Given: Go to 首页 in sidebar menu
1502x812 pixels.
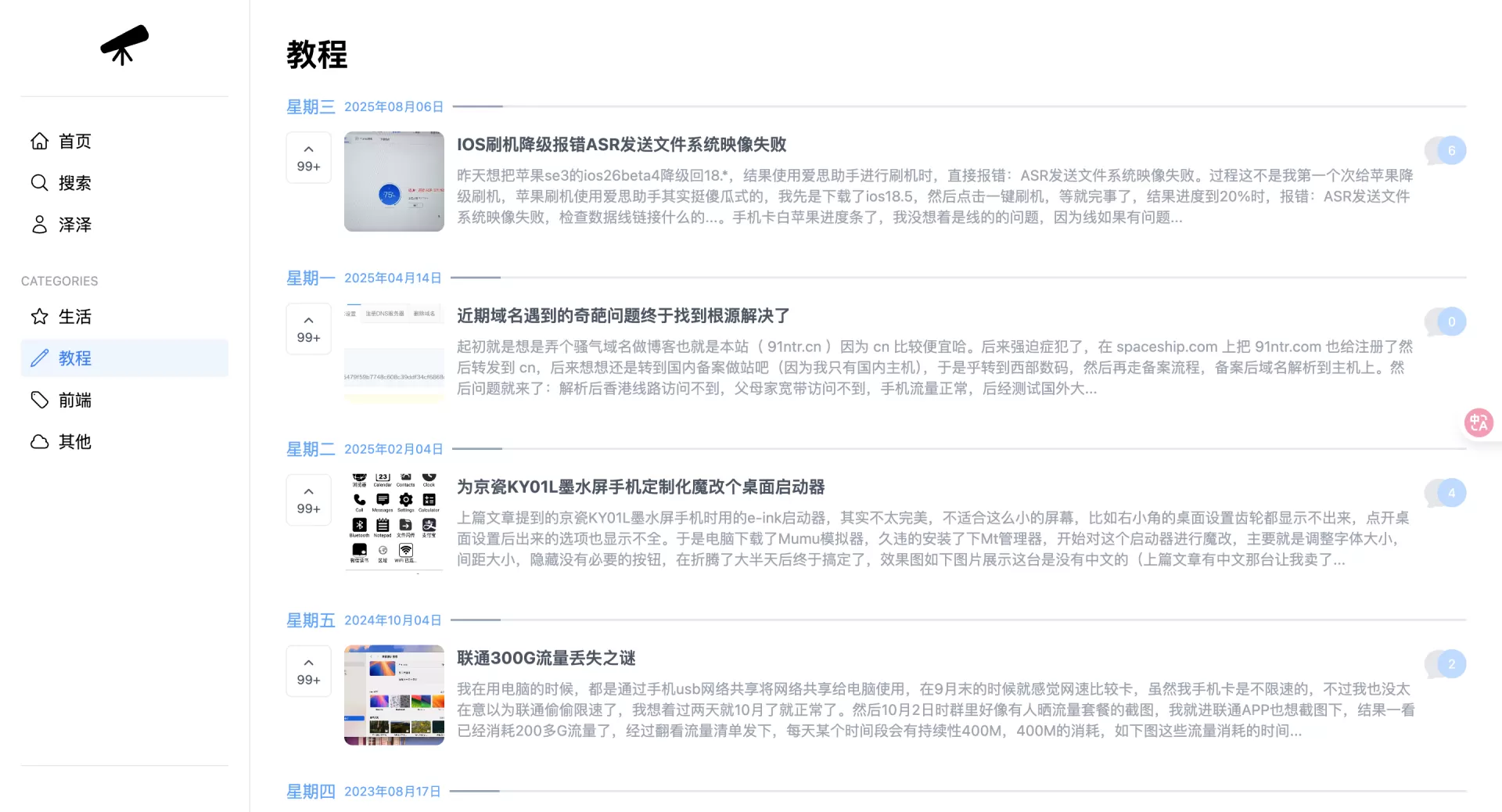Looking at the screenshot, I should click(x=74, y=142).
